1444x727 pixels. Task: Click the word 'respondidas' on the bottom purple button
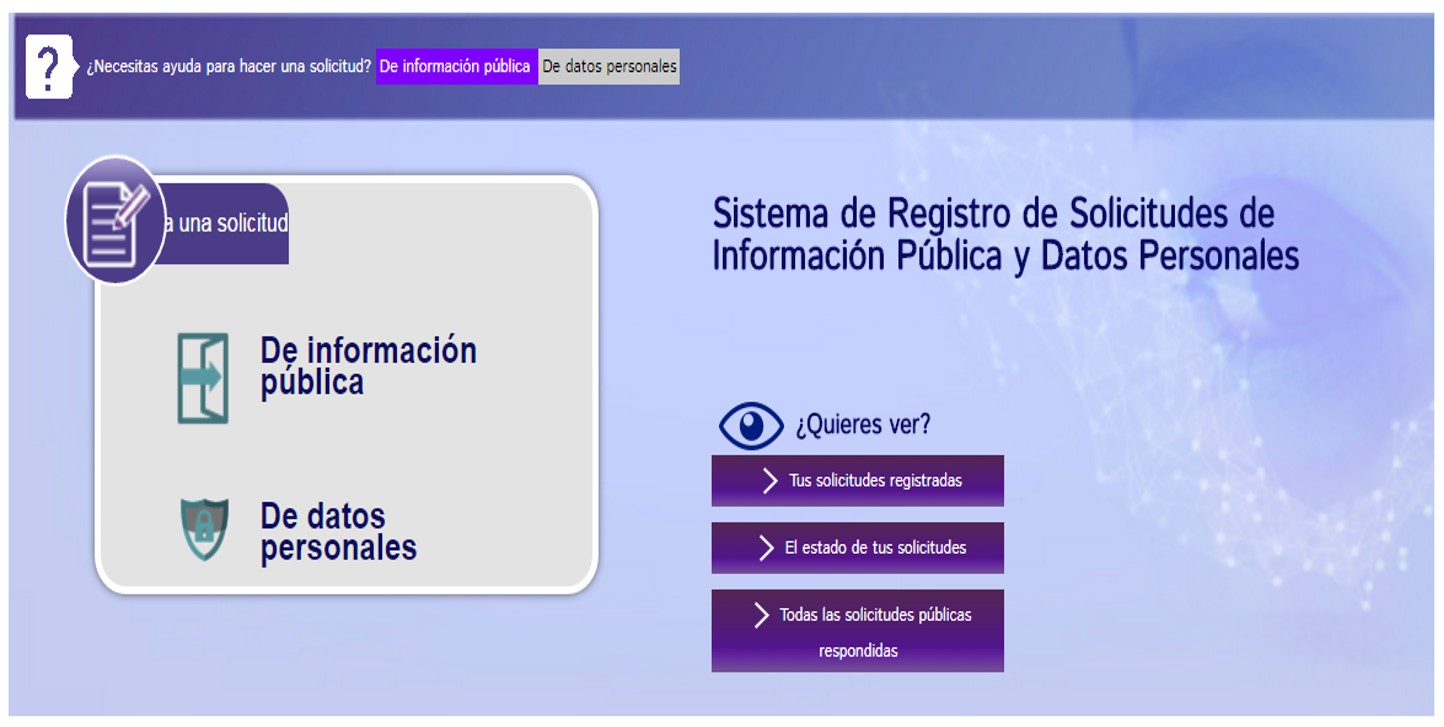click(x=858, y=651)
